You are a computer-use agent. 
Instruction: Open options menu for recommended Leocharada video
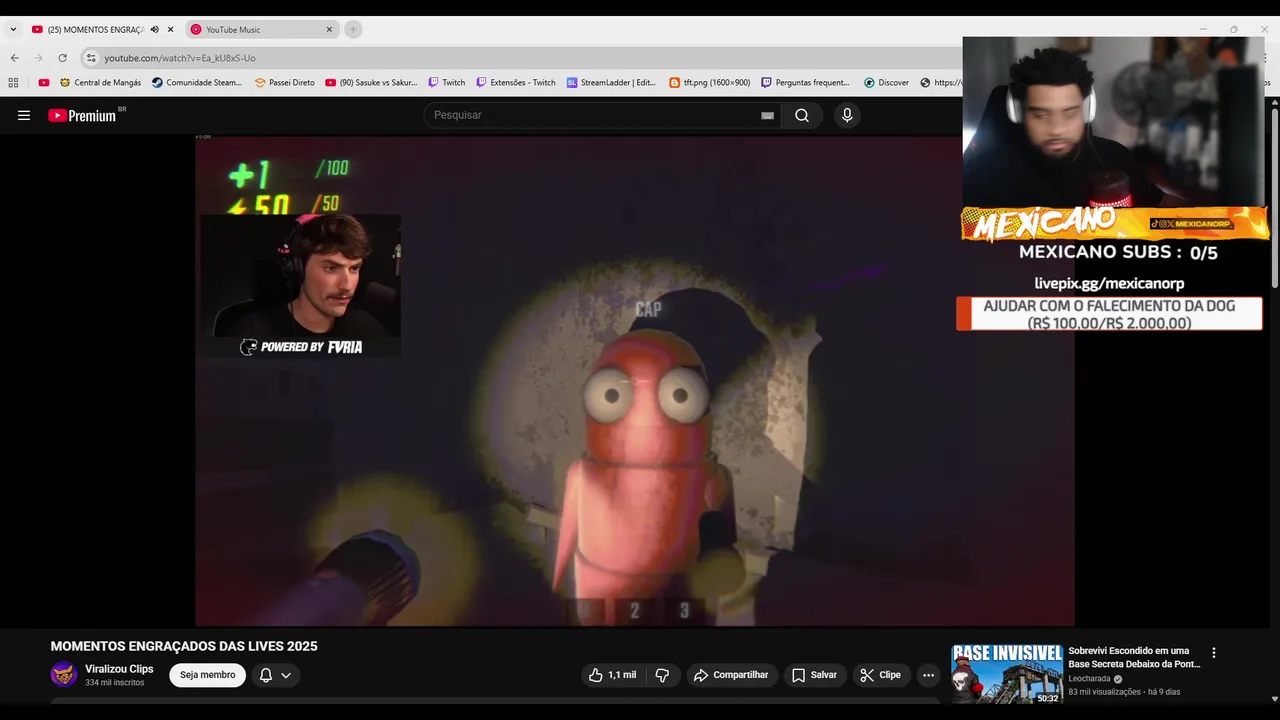[1214, 653]
